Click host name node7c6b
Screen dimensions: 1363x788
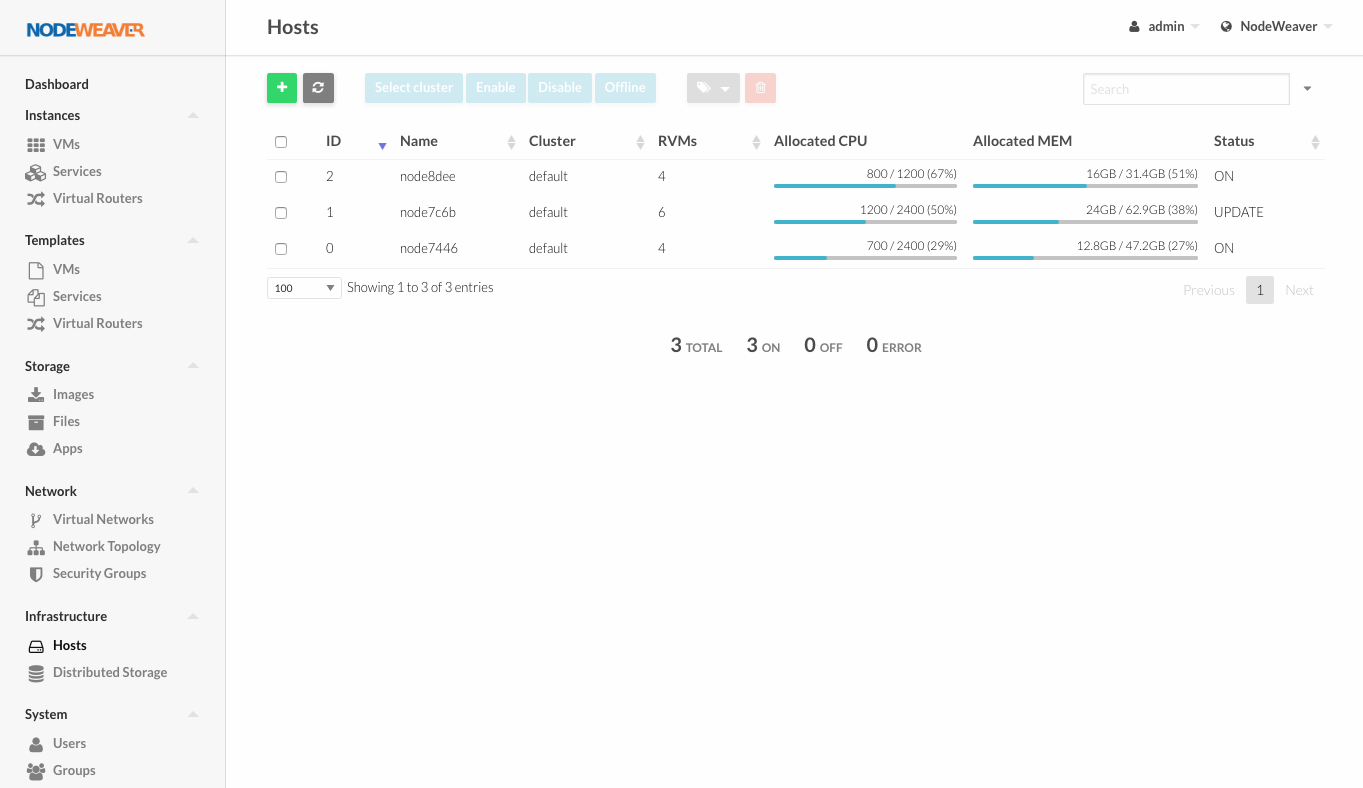(428, 213)
